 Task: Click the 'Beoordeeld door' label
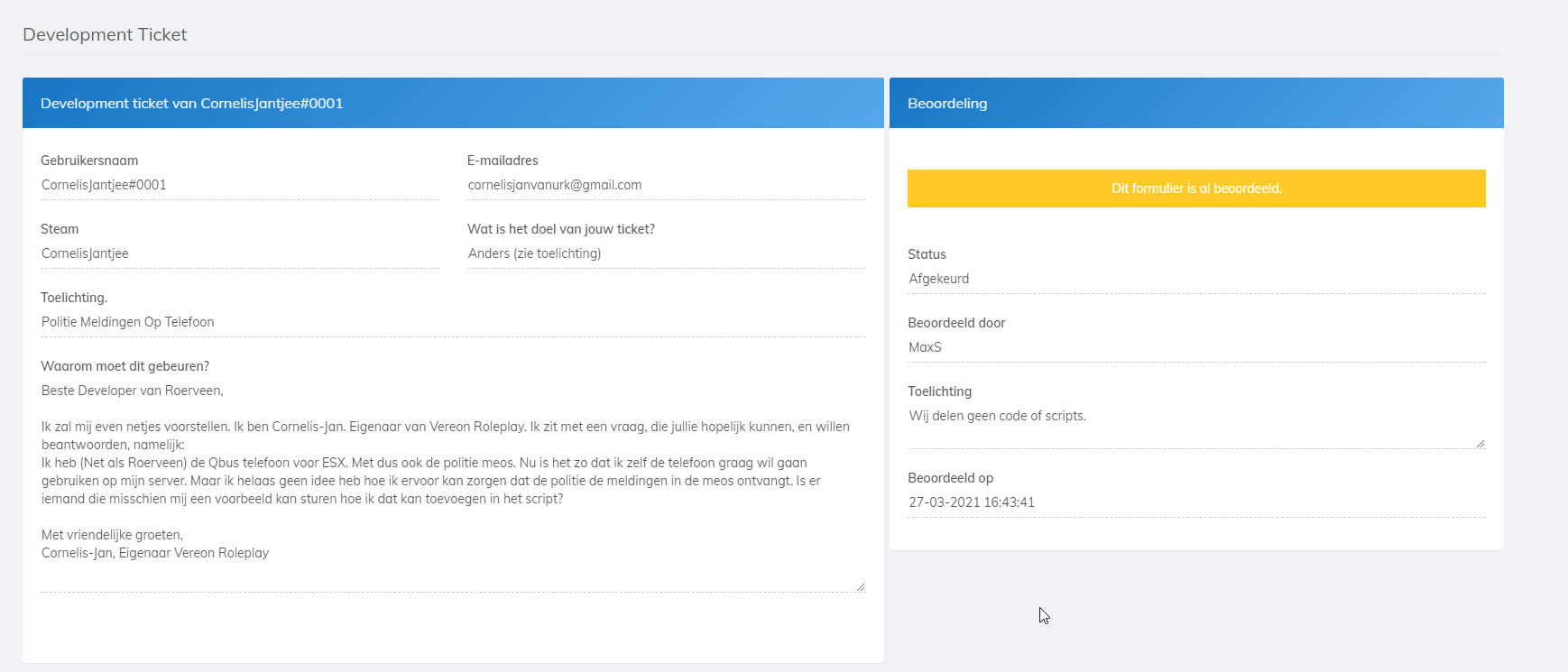point(955,323)
